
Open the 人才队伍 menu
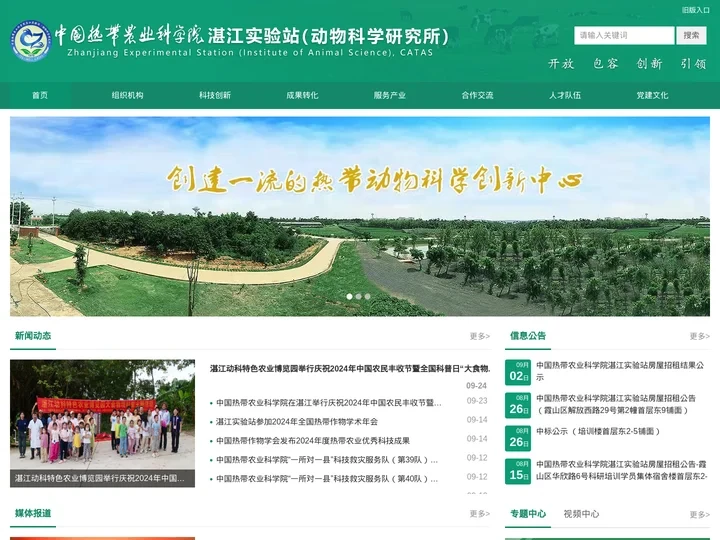(565, 95)
